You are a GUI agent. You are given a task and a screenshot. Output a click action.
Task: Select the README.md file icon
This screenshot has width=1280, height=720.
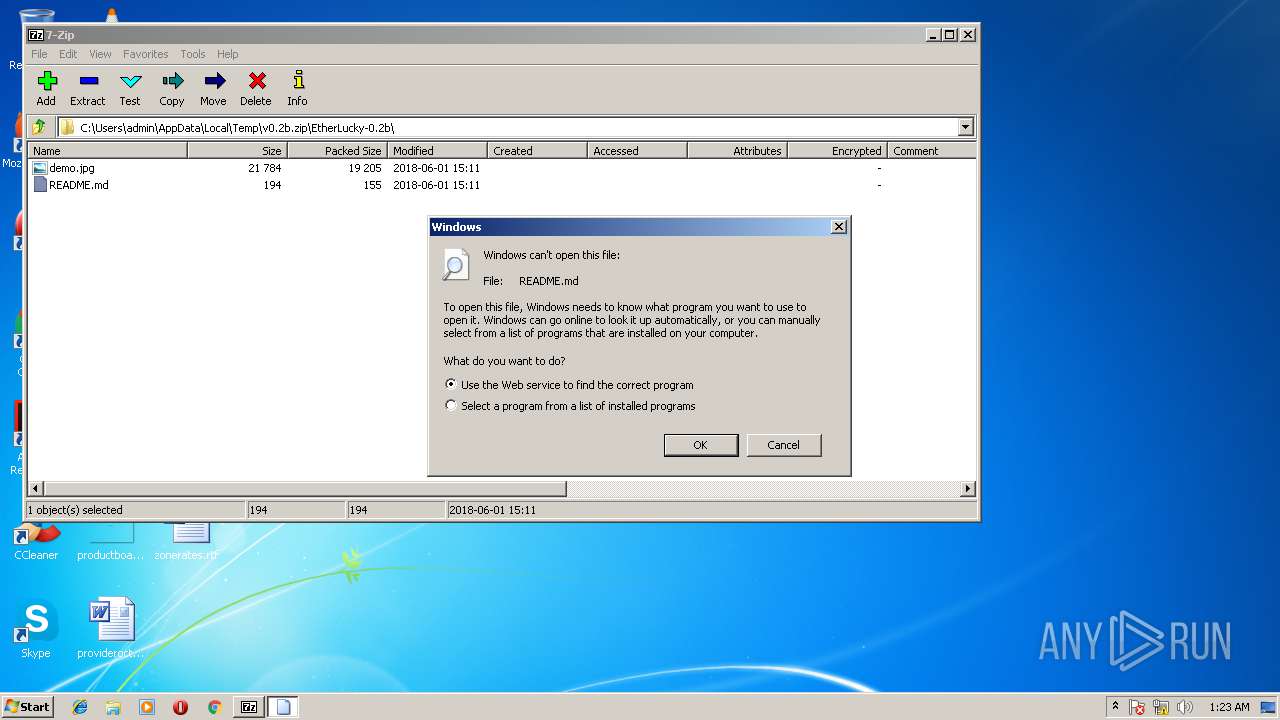point(40,185)
